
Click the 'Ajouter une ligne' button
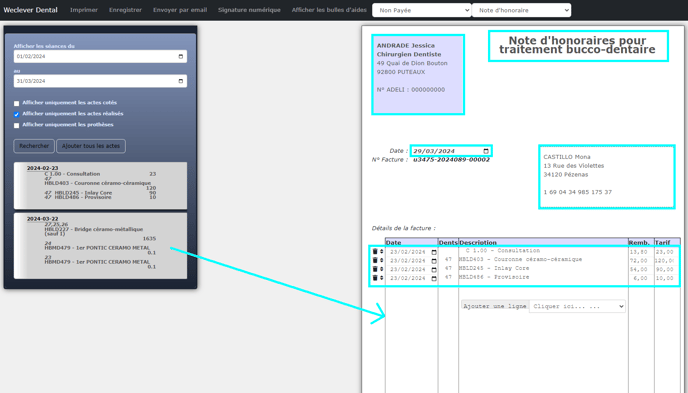(495, 306)
